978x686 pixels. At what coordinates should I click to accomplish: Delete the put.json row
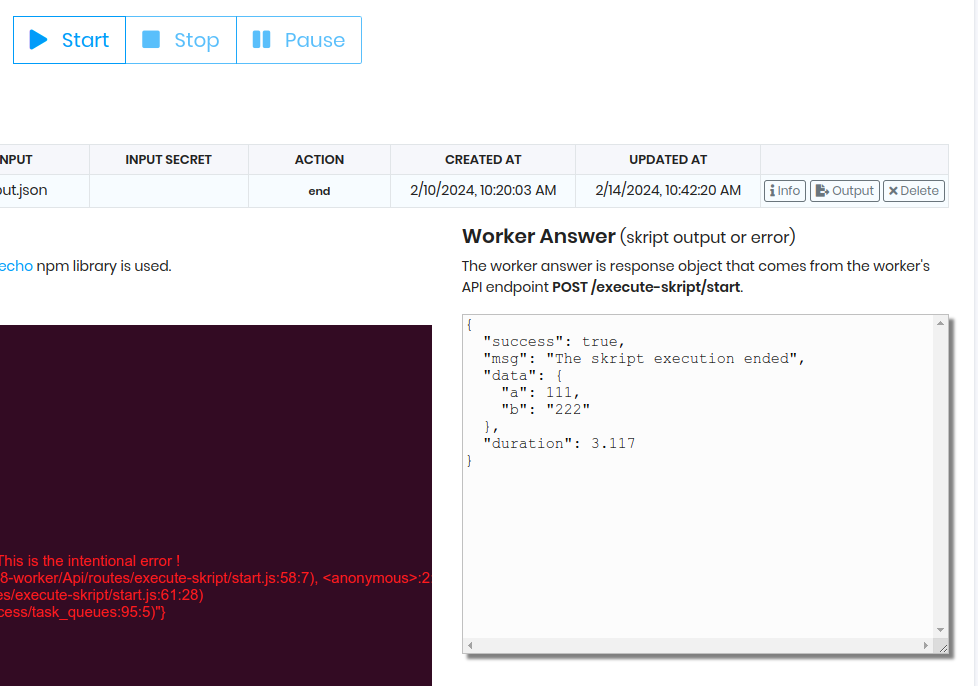coord(914,191)
